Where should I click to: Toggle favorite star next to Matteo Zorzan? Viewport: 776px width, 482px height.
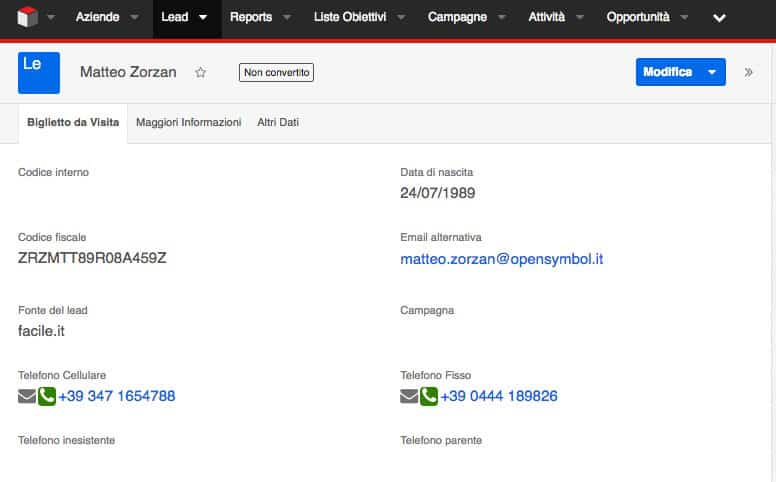pyautogui.click(x=200, y=73)
